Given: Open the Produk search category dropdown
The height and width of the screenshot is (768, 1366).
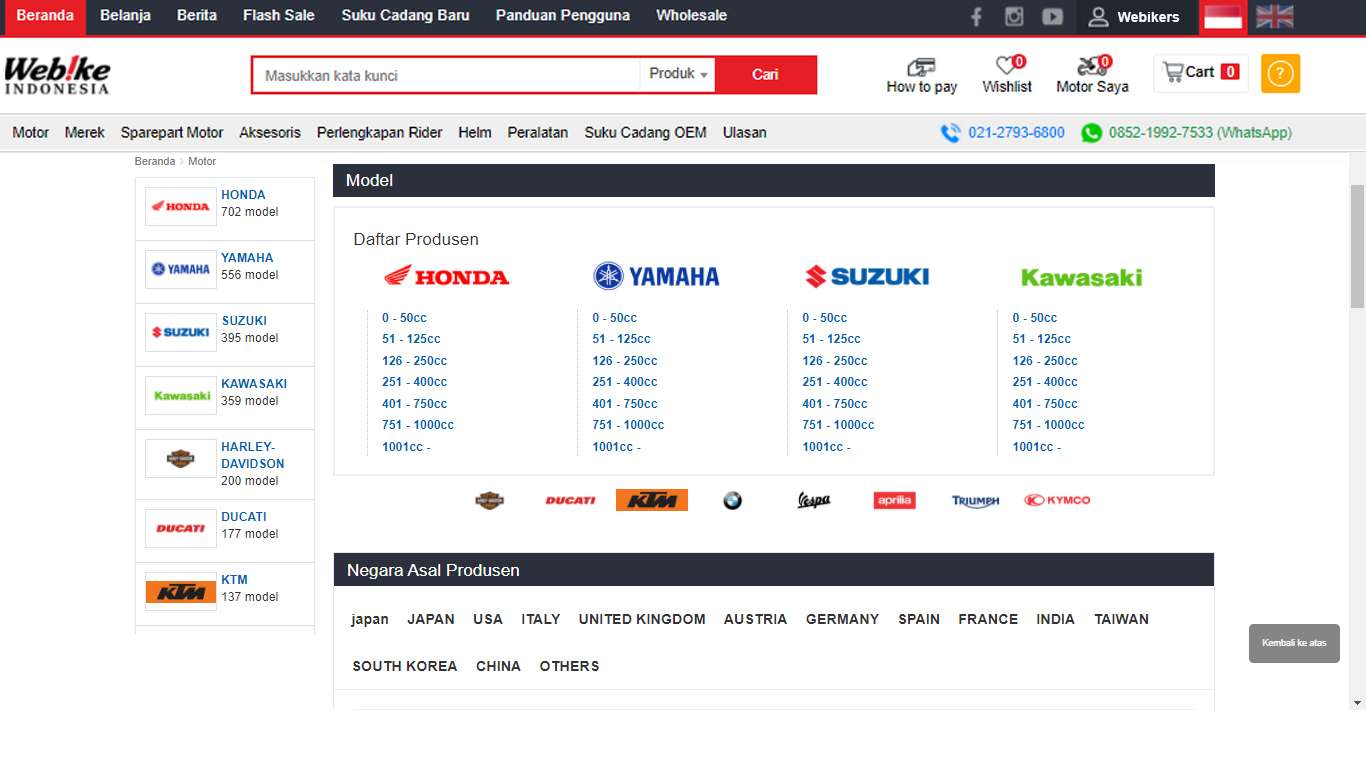Looking at the screenshot, I should tap(678, 74).
